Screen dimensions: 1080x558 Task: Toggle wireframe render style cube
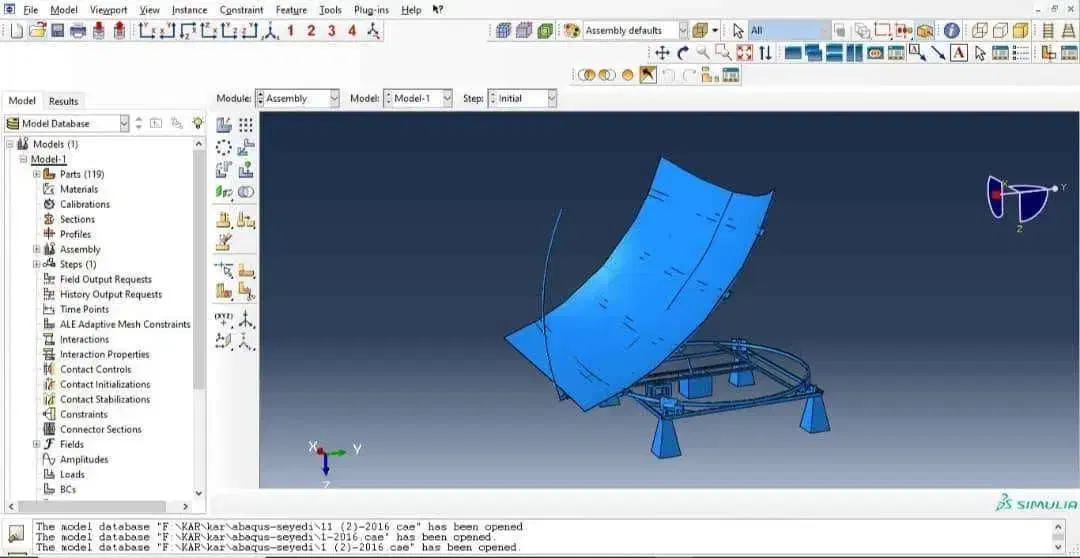tap(979, 30)
